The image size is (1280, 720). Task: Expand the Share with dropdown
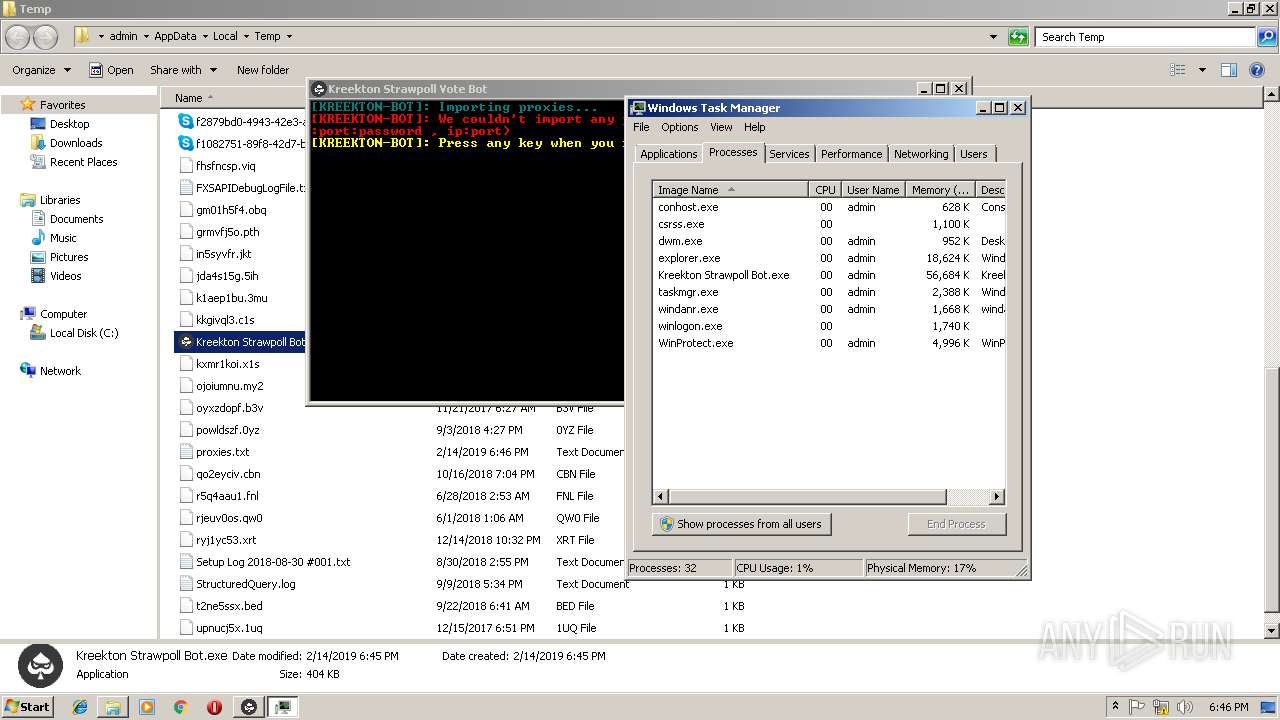click(x=182, y=70)
